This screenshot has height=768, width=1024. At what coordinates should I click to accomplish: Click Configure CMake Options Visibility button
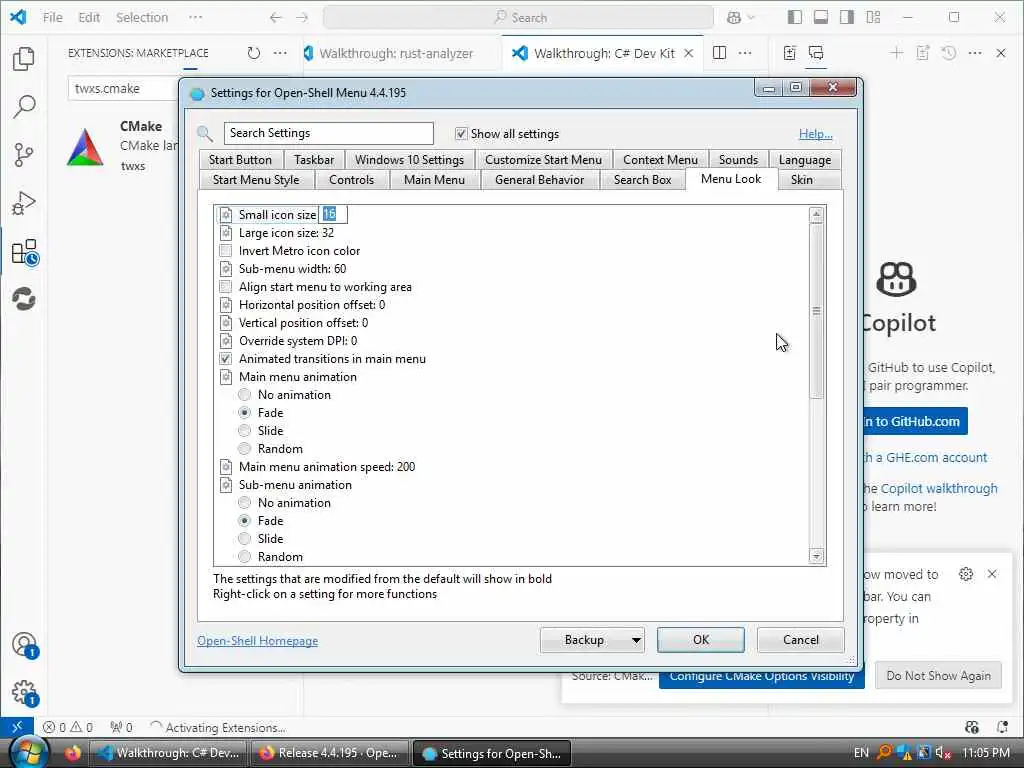[761, 677]
